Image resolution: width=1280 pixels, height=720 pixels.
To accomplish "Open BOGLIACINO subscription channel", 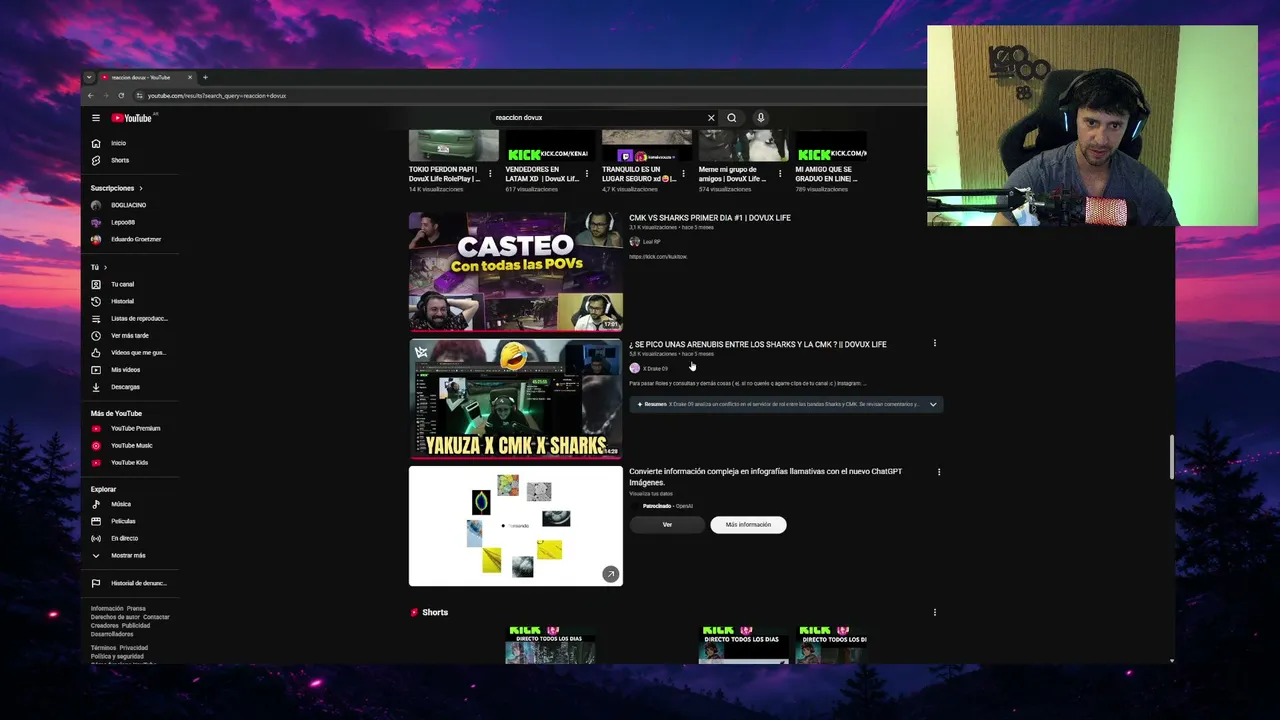I will (128, 205).
